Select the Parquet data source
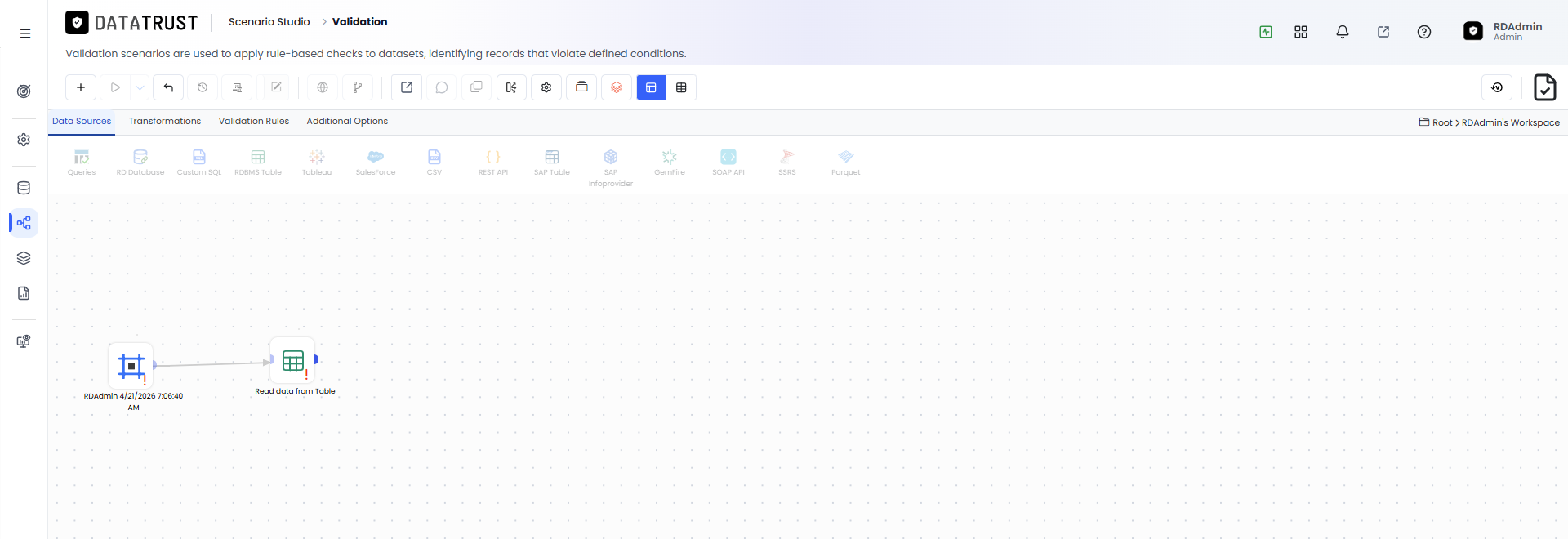This screenshot has width=1568, height=539. [x=846, y=163]
